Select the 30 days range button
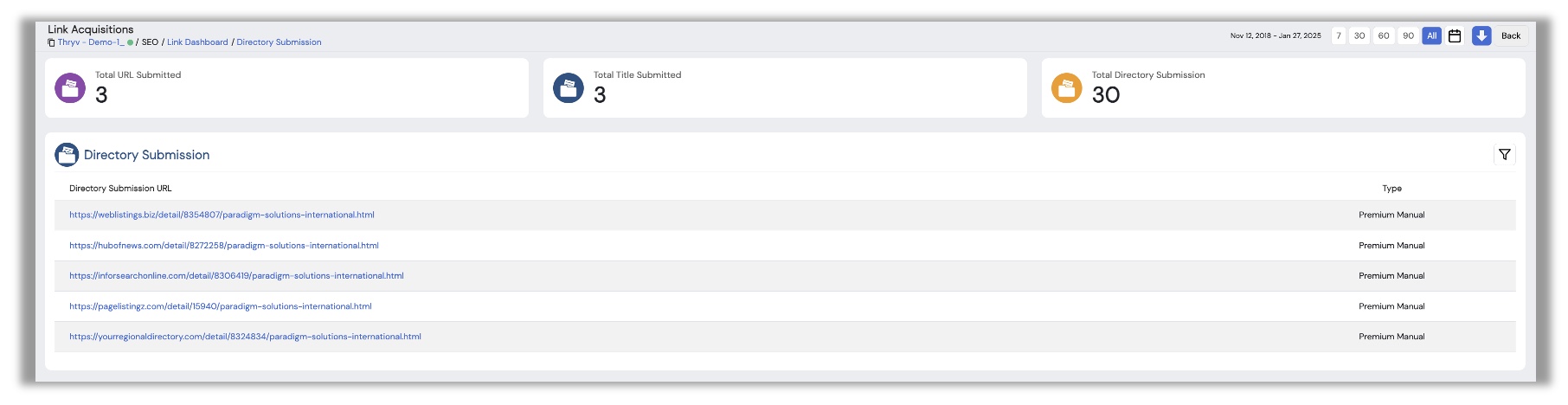Viewport: 1568px width, 405px height. [x=1359, y=35]
